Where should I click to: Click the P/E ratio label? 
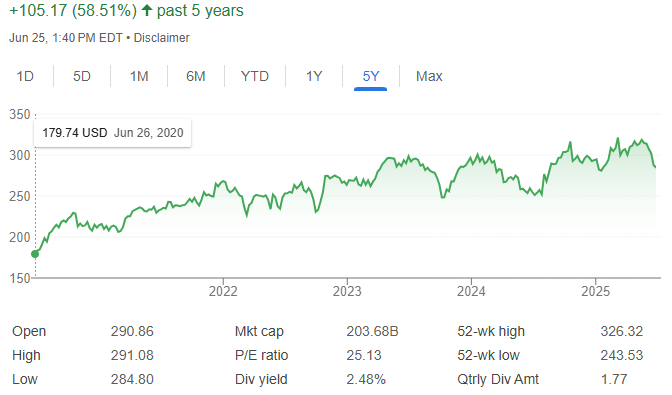point(261,355)
